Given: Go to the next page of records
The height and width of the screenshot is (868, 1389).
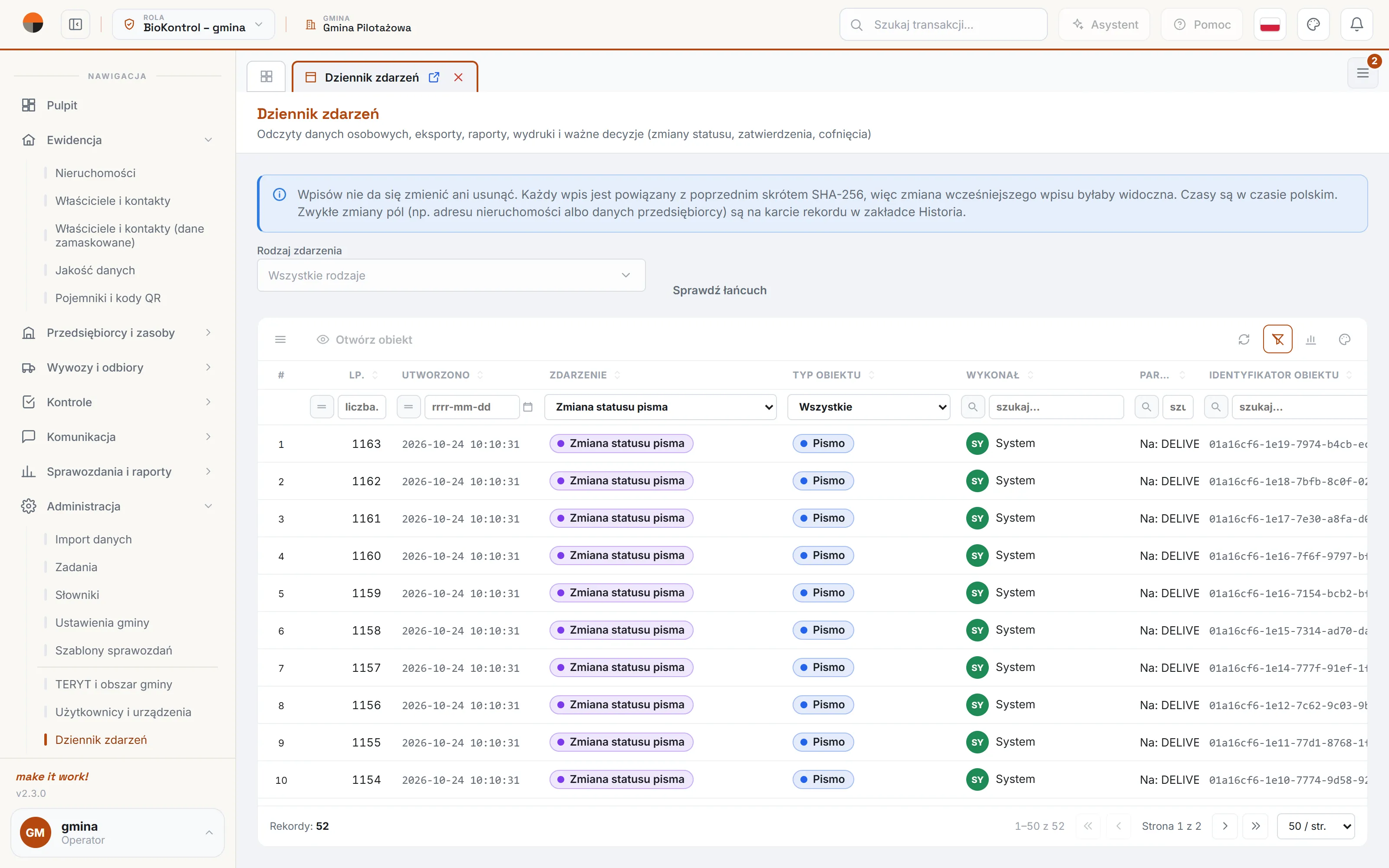Looking at the screenshot, I should 1225,826.
